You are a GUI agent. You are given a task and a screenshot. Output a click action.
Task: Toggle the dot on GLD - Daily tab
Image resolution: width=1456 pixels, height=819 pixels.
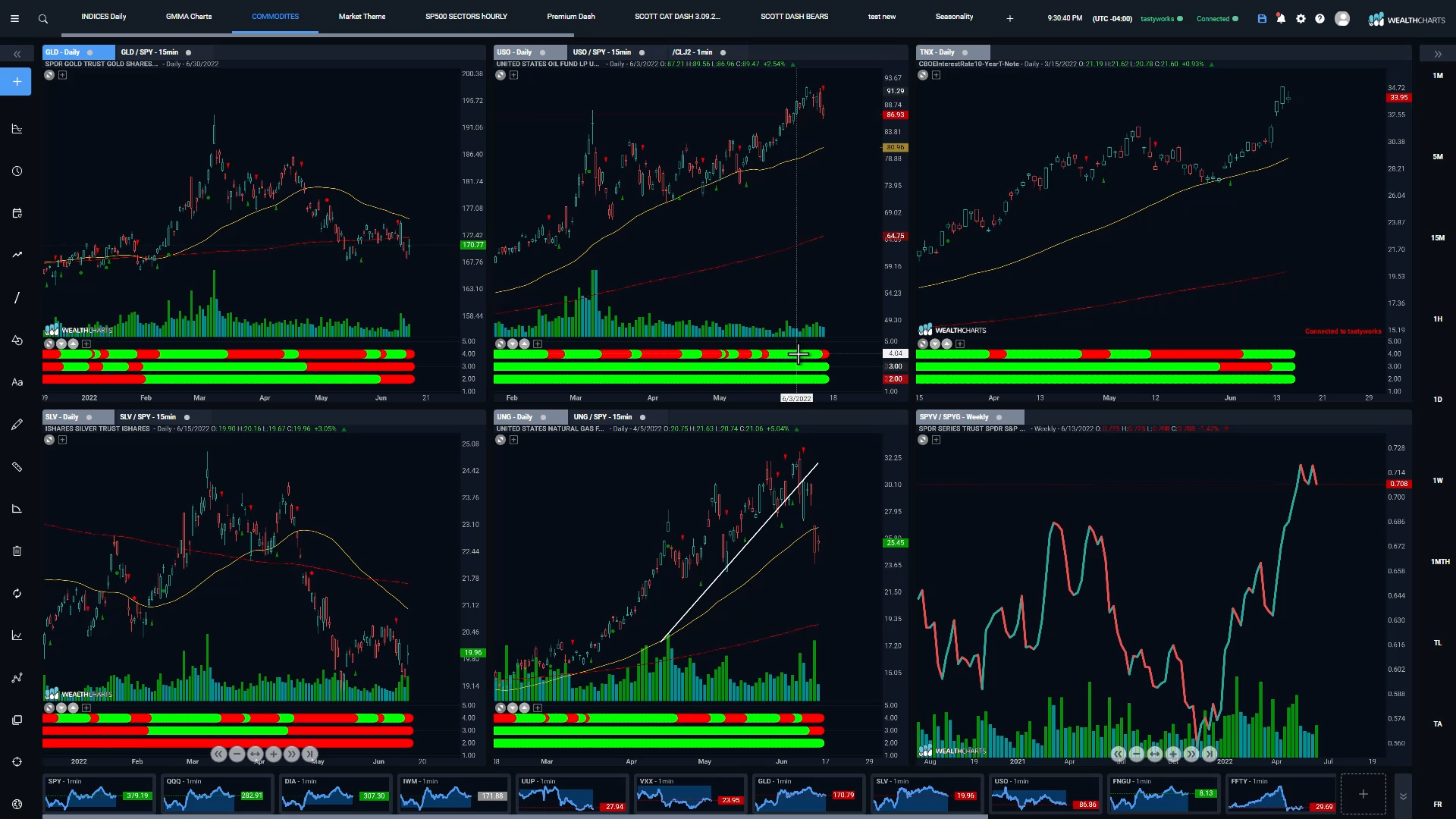(x=90, y=52)
